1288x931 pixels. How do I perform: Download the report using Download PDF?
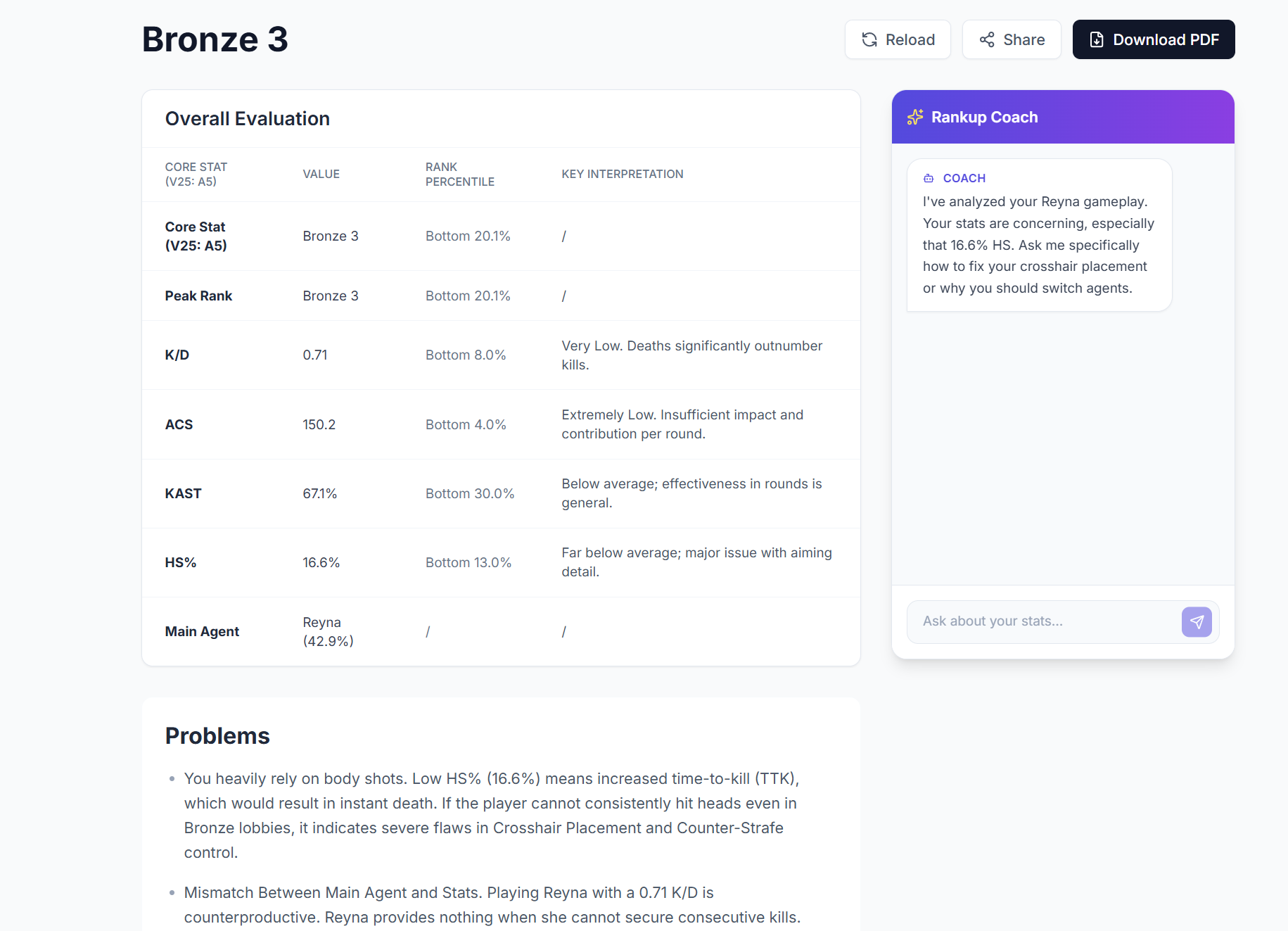tap(1153, 39)
